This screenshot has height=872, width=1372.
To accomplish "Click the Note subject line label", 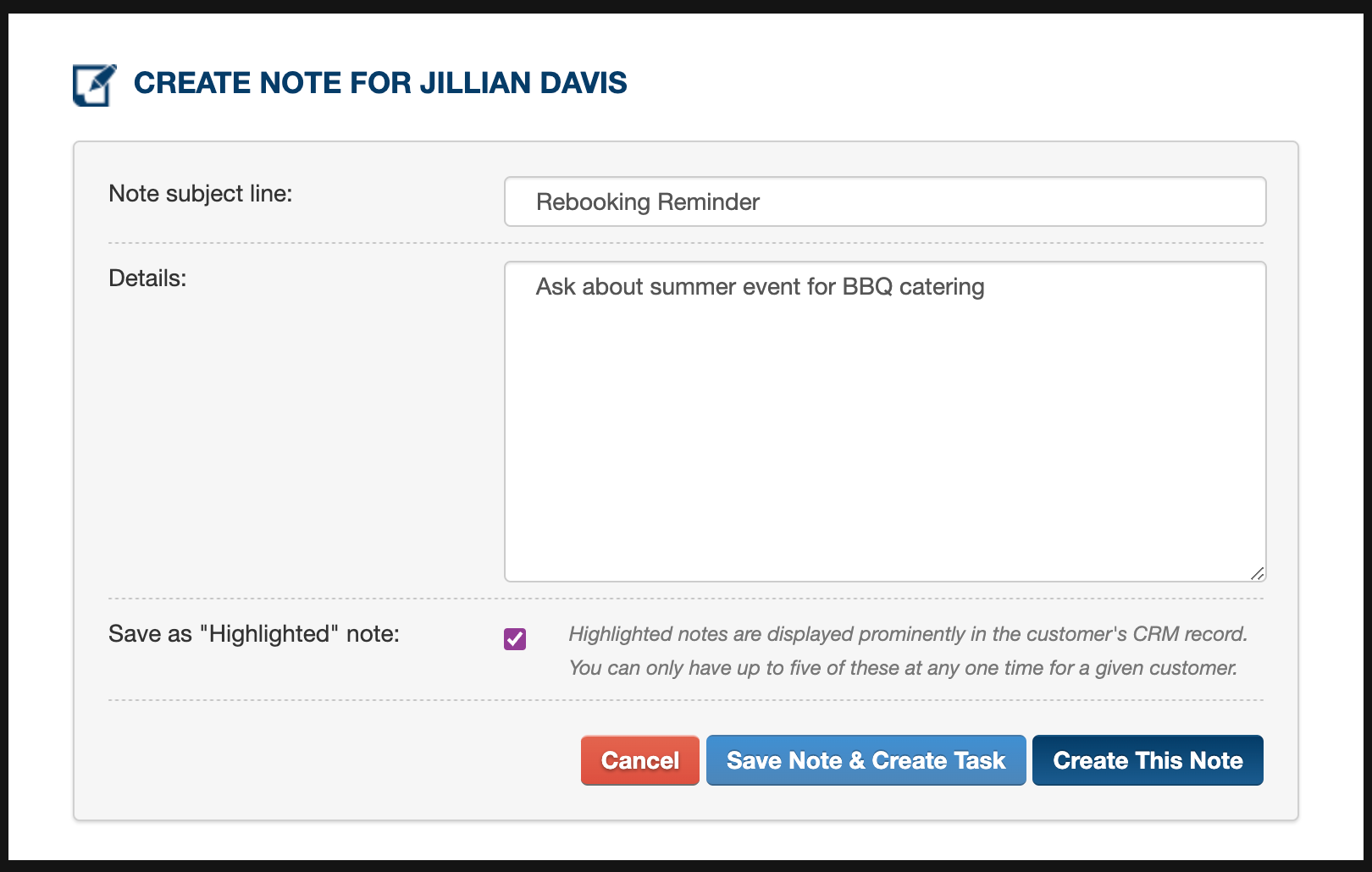I will tap(201, 194).
